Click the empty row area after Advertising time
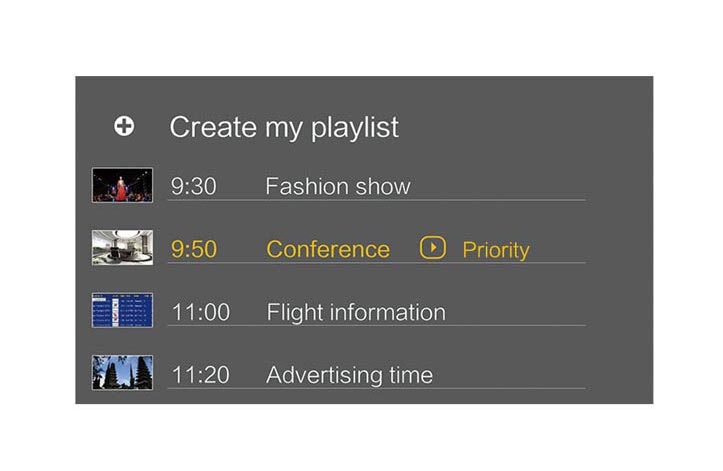 510,375
